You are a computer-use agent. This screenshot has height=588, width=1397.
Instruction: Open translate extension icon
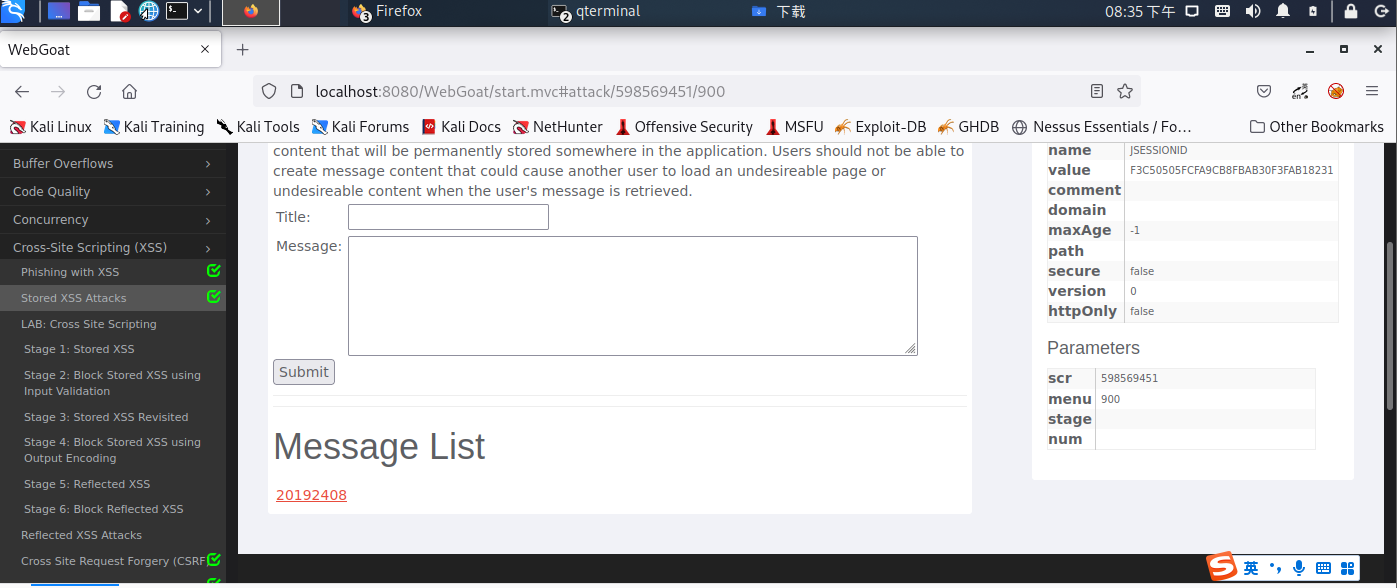[x=1300, y=91]
